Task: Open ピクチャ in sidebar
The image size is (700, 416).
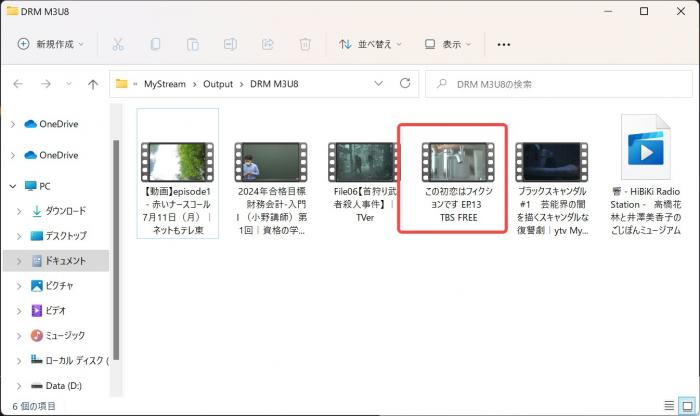Action: point(52,286)
